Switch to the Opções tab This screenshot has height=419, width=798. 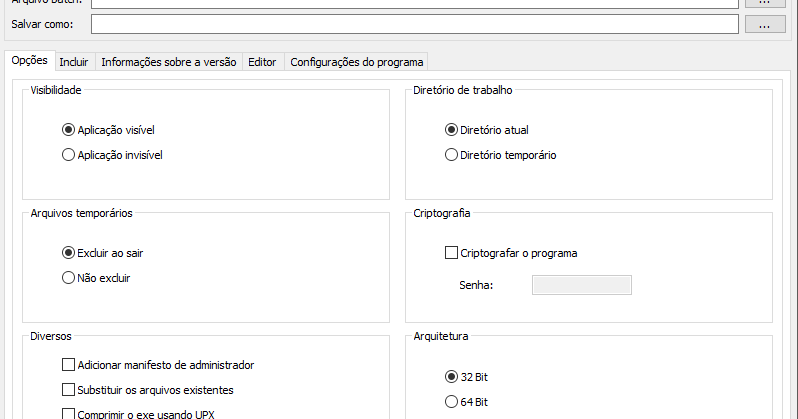(x=30, y=60)
